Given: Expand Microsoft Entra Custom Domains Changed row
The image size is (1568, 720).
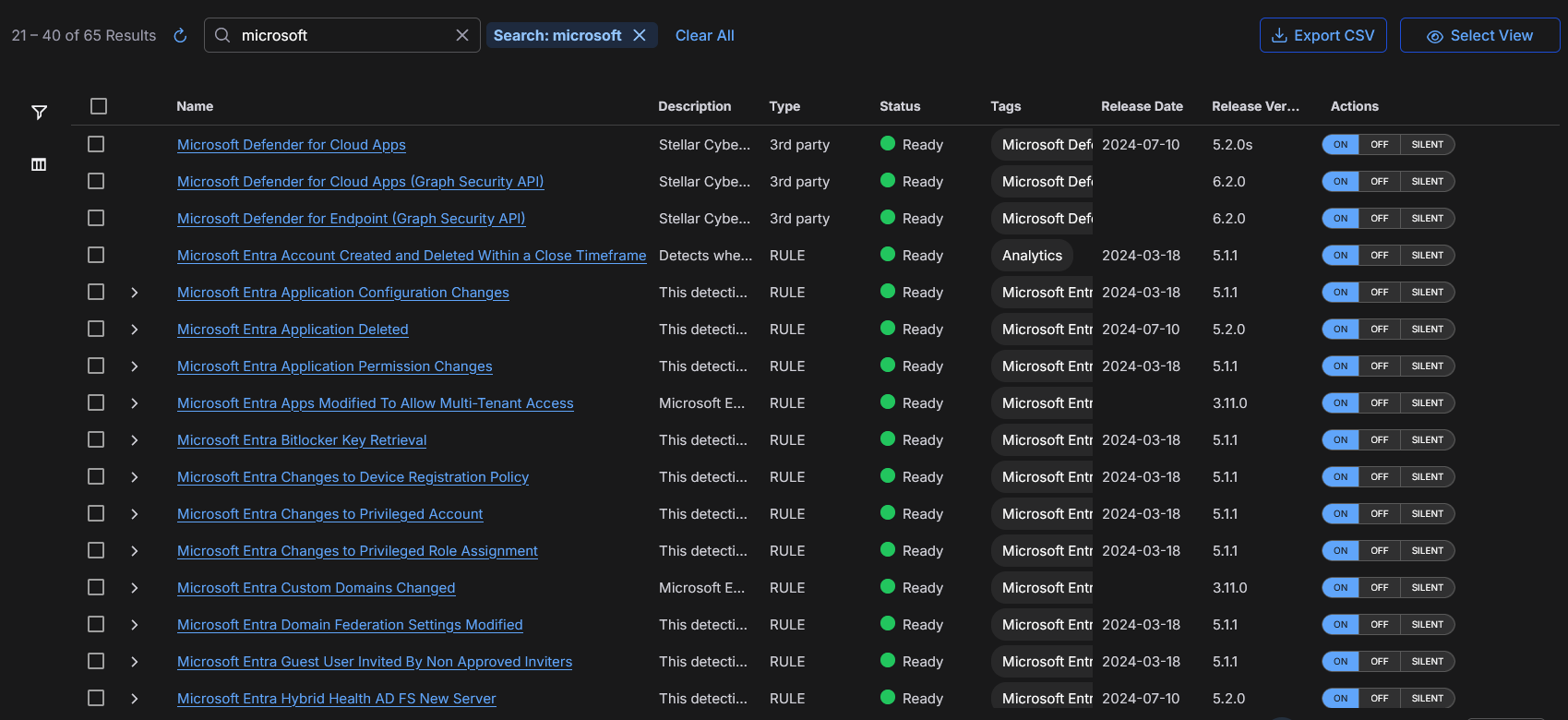Looking at the screenshot, I should [135, 588].
